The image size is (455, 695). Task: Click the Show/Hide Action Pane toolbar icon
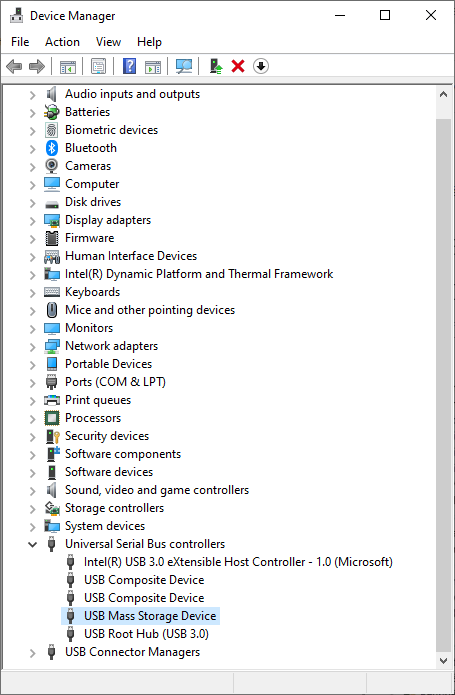click(x=153, y=66)
